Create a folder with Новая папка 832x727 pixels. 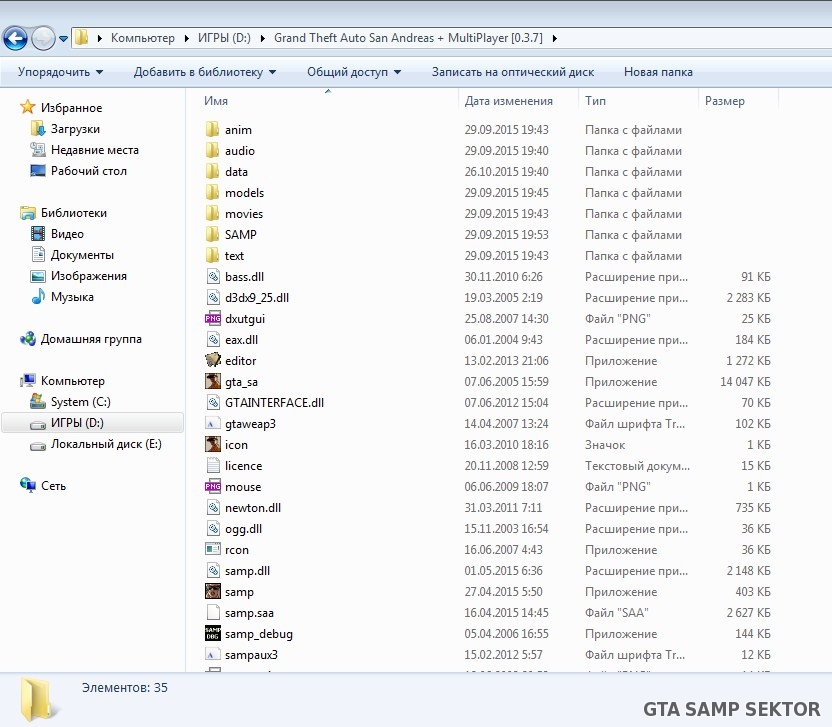(x=658, y=72)
